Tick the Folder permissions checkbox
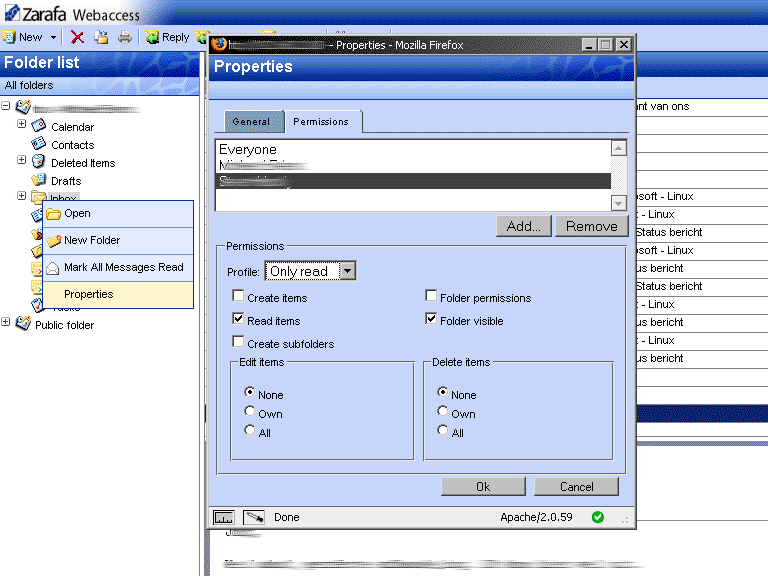Image resolution: width=768 pixels, height=576 pixels. 431,297
